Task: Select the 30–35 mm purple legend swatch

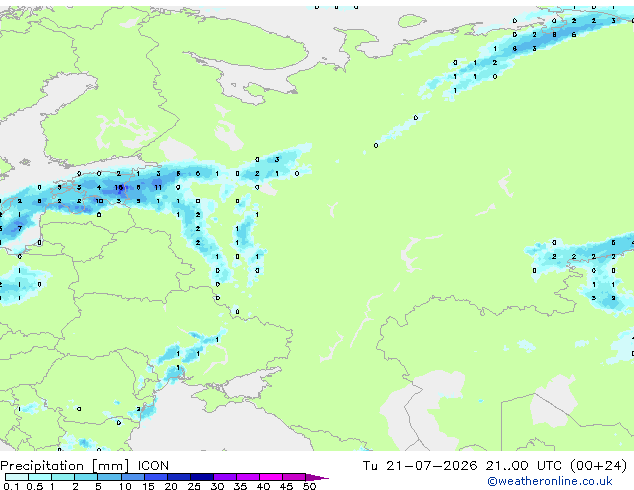Action: point(225,477)
